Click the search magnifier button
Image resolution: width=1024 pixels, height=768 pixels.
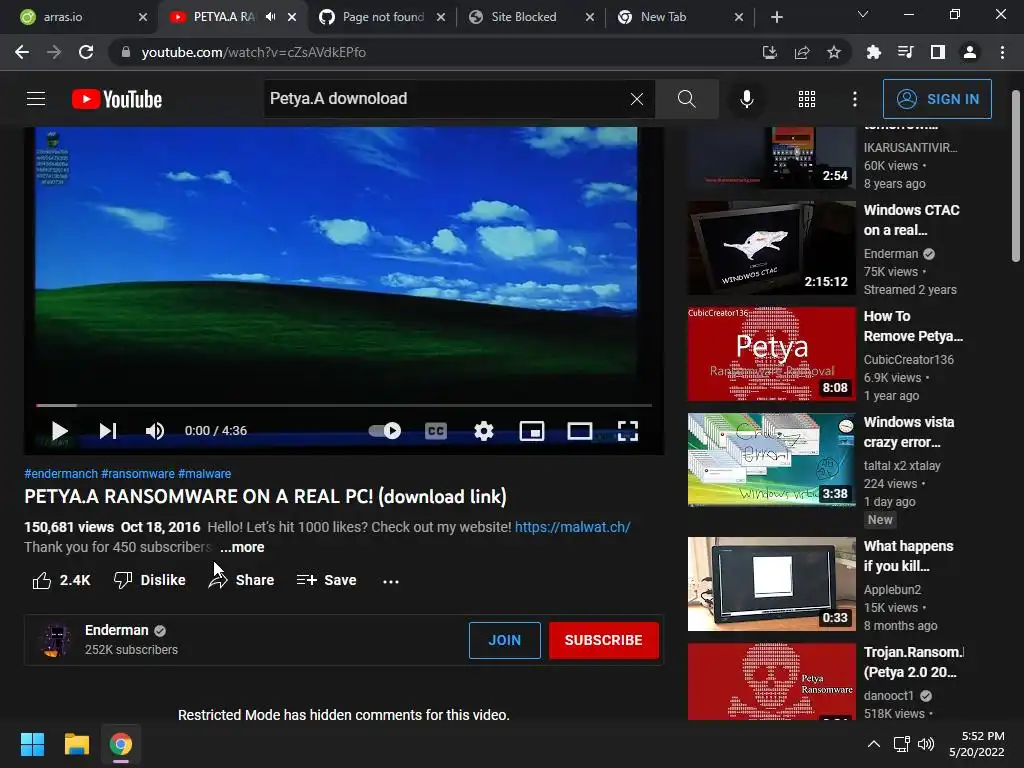point(686,99)
